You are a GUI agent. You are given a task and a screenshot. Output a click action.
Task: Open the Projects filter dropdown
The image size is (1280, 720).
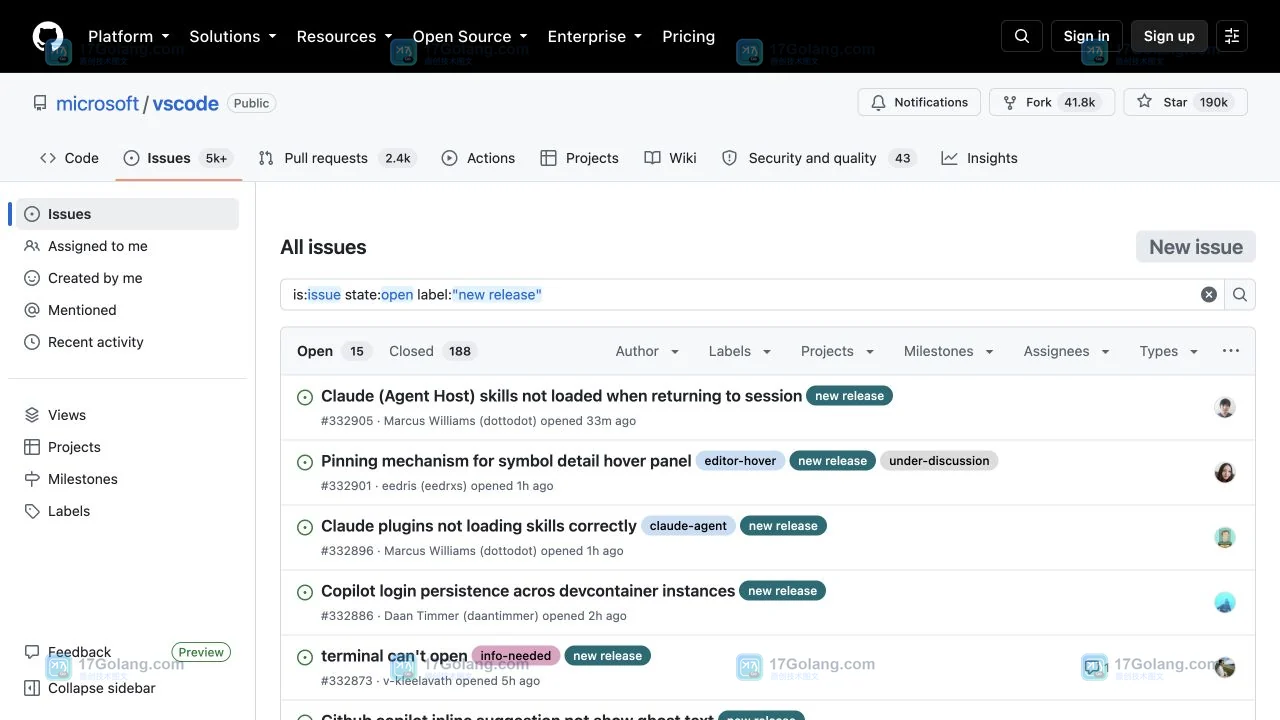(x=838, y=351)
